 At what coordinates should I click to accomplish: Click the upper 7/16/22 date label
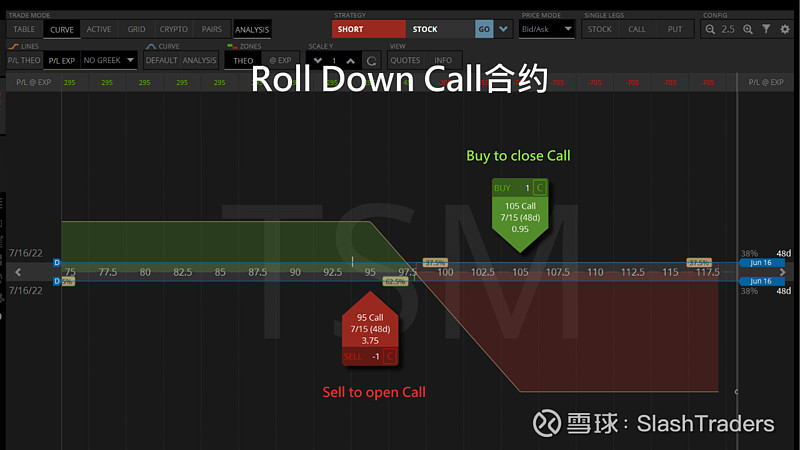coord(26,253)
